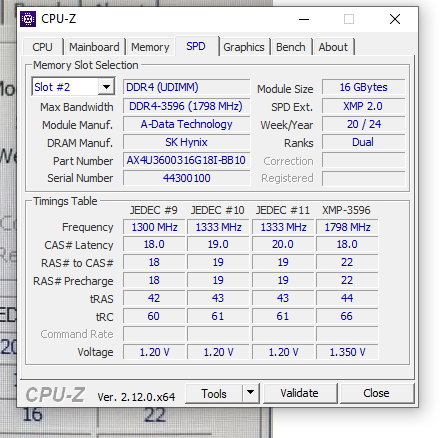
Task: Select the Slot #2 combo box
Action: [x=73, y=87]
